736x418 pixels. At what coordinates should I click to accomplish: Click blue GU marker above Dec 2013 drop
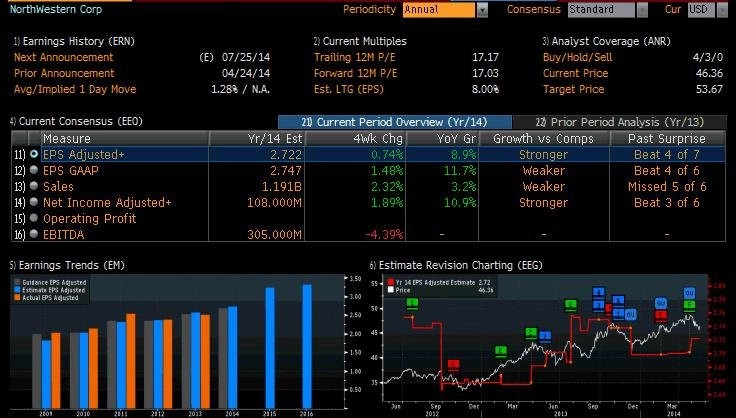(x=630, y=314)
